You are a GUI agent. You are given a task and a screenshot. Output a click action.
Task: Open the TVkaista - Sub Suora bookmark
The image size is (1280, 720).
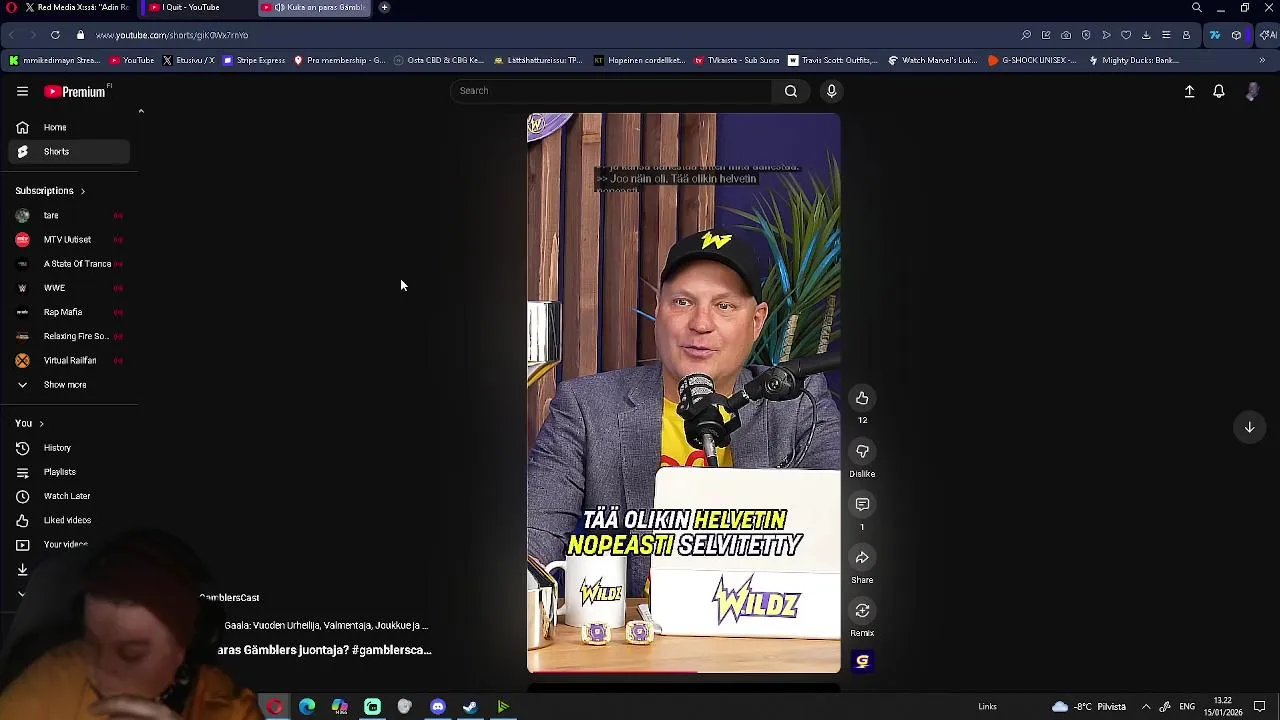pos(736,60)
